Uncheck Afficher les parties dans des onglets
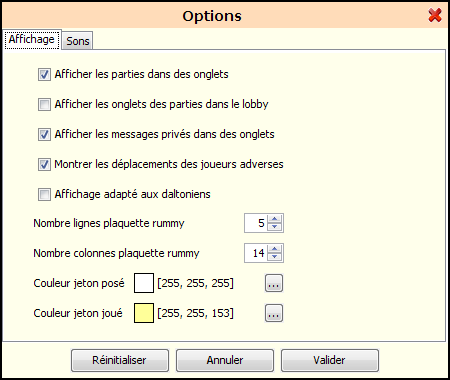 (44, 74)
